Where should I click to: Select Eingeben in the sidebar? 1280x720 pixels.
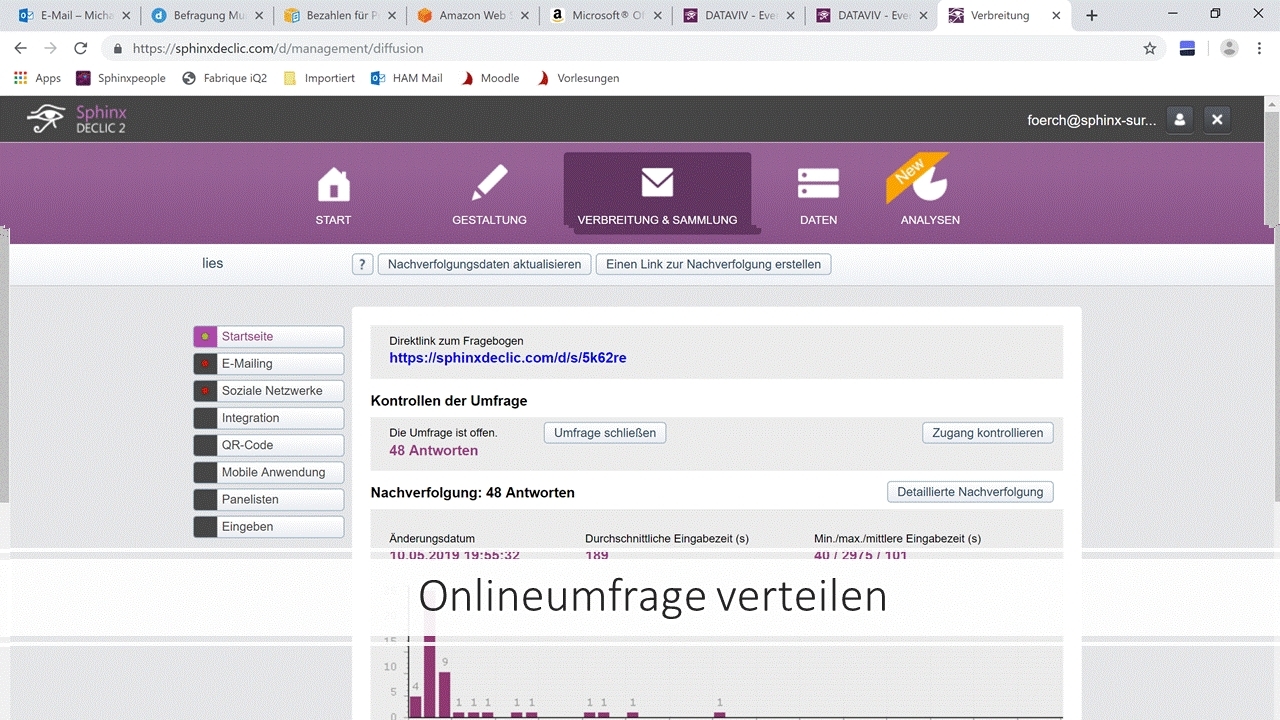tap(268, 526)
